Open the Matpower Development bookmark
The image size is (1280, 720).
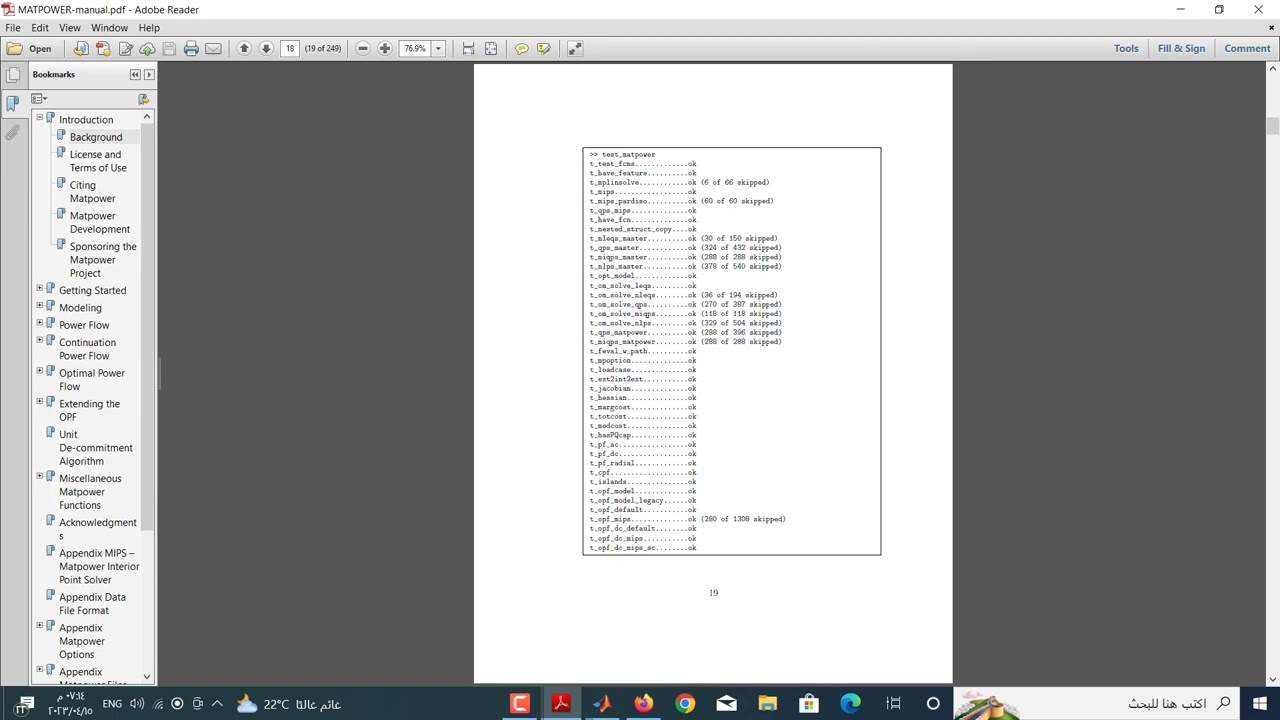[x=99, y=222]
